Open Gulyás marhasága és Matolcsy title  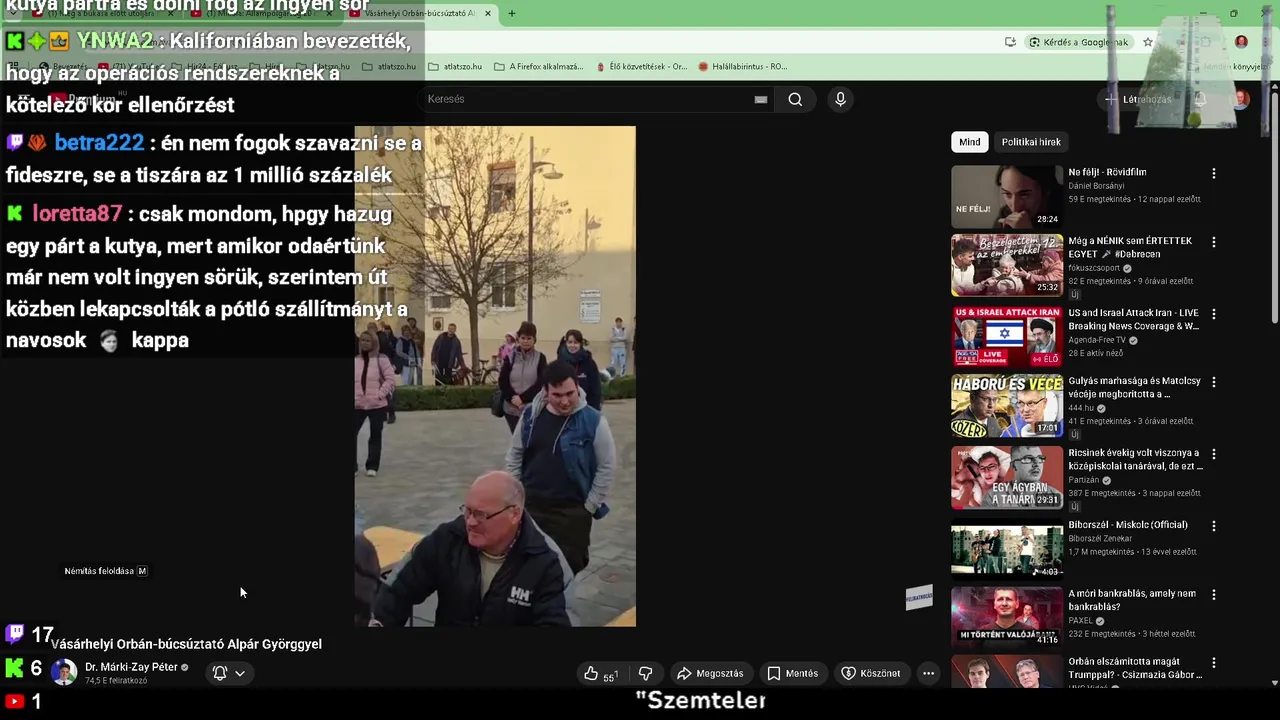tap(1134, 388)
